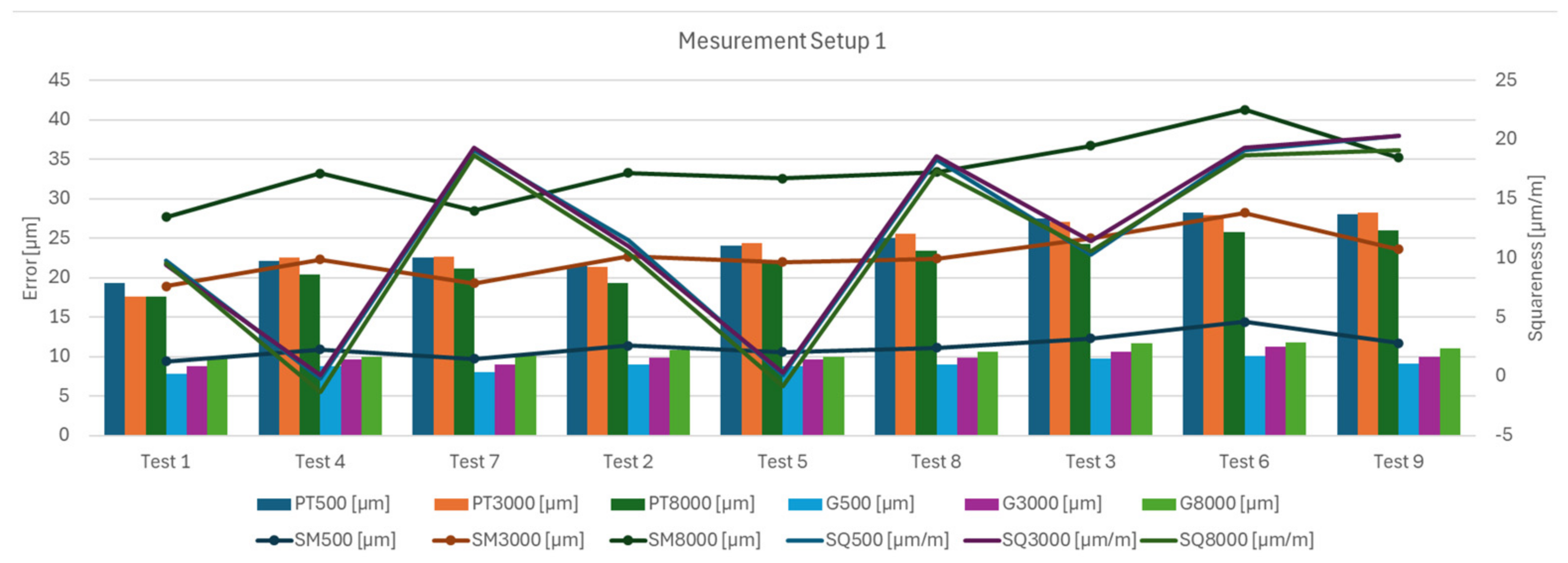
Task: Click the Test 7 category label
Action: [x=474, y=462]
